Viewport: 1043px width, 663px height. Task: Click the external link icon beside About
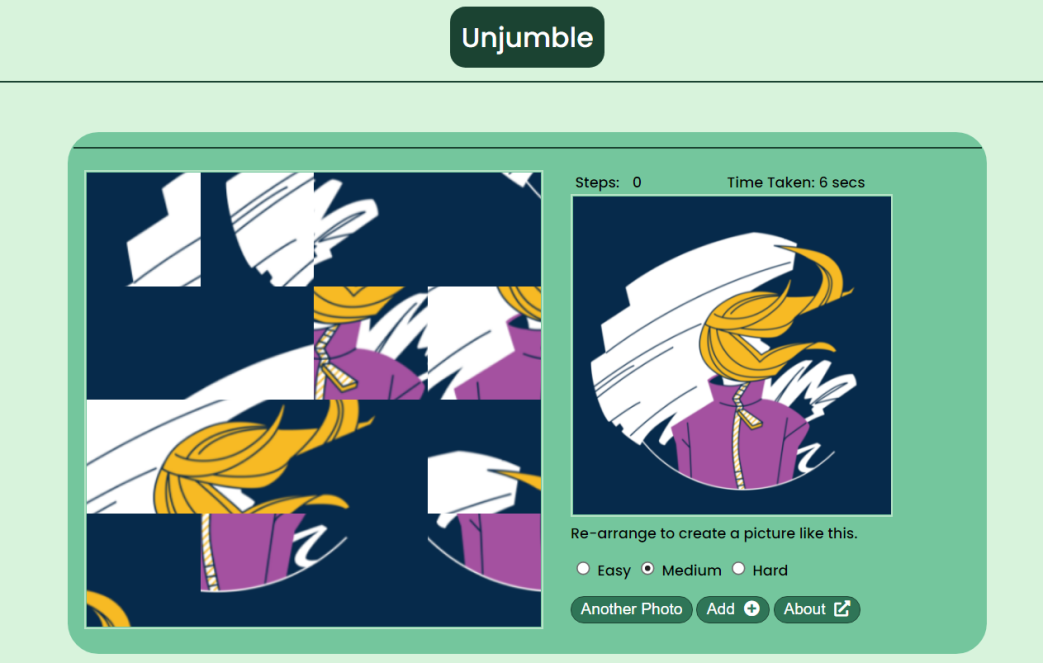[841, 609]
